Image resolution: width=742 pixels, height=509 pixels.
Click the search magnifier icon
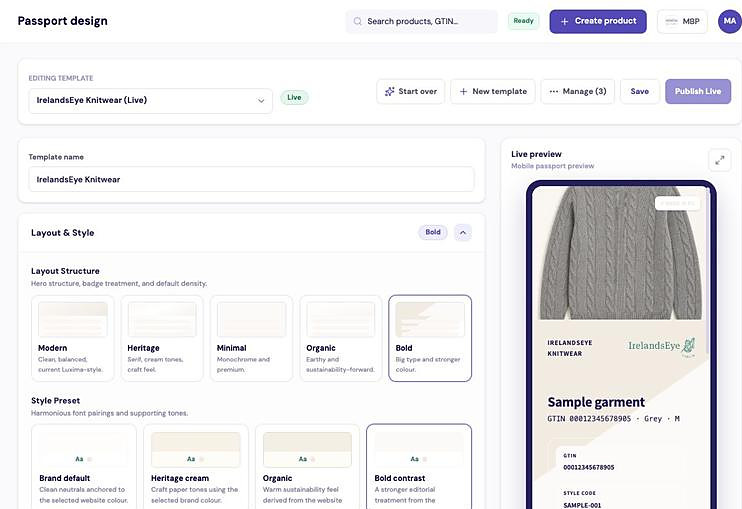pyautogui.click(x=358, y=21)
